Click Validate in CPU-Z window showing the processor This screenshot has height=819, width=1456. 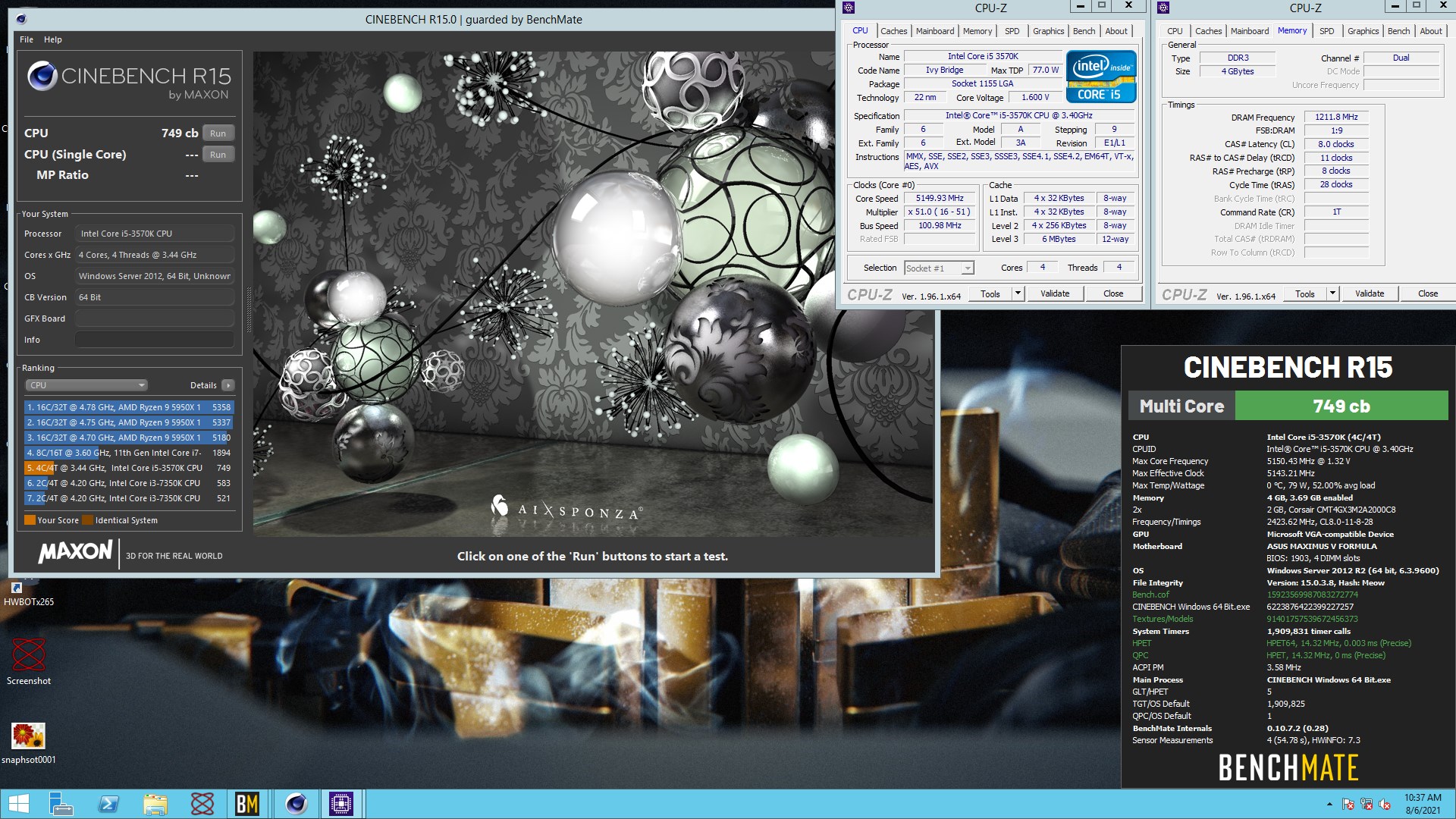(x=1054, y=293)
